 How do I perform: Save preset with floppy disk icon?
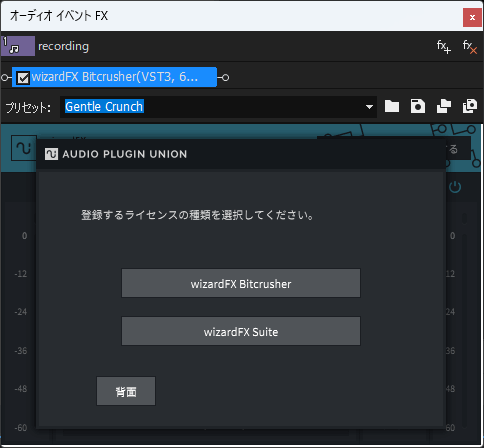pos(418,107)
